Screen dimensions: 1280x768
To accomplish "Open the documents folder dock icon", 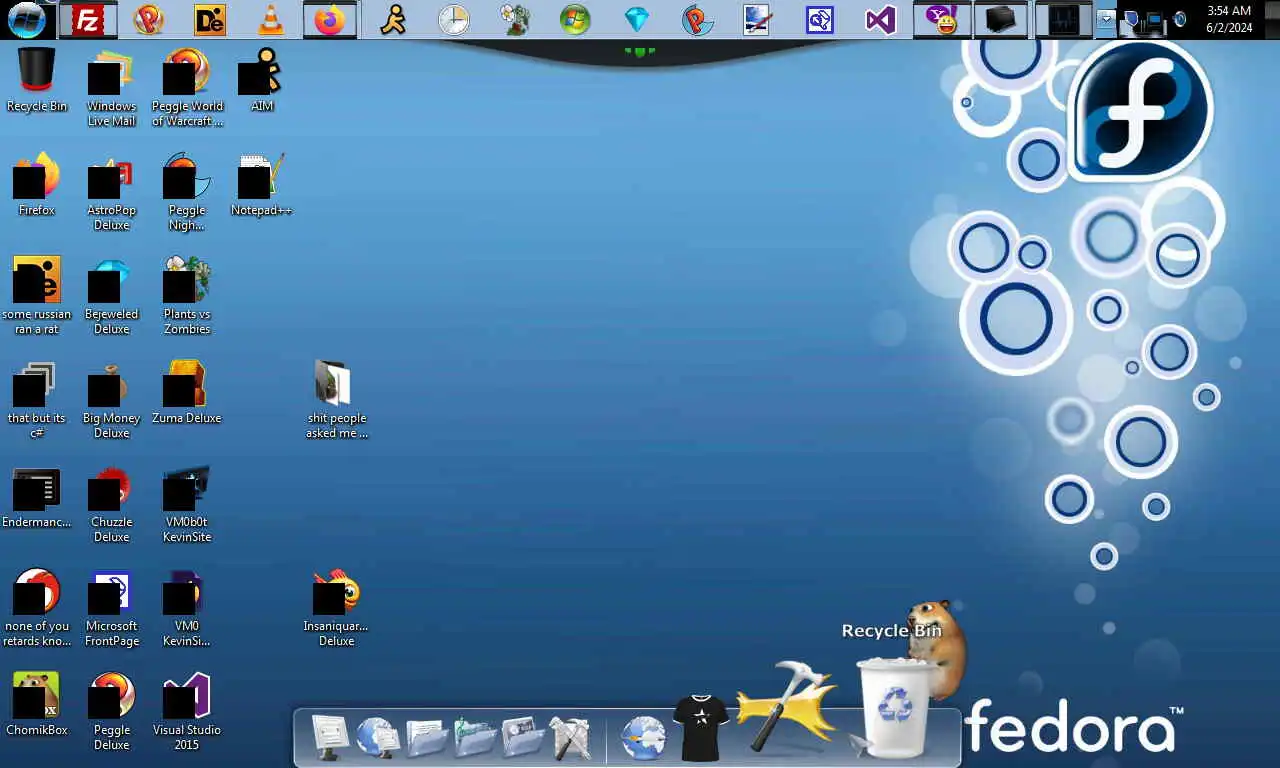I will pos(427,738).
